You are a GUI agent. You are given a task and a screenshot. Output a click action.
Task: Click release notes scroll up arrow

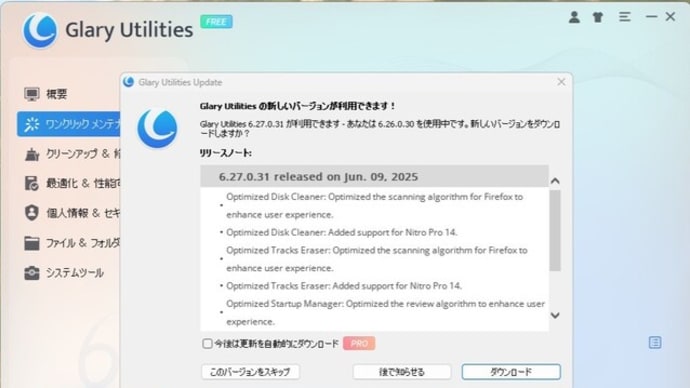tap(555, 181)
